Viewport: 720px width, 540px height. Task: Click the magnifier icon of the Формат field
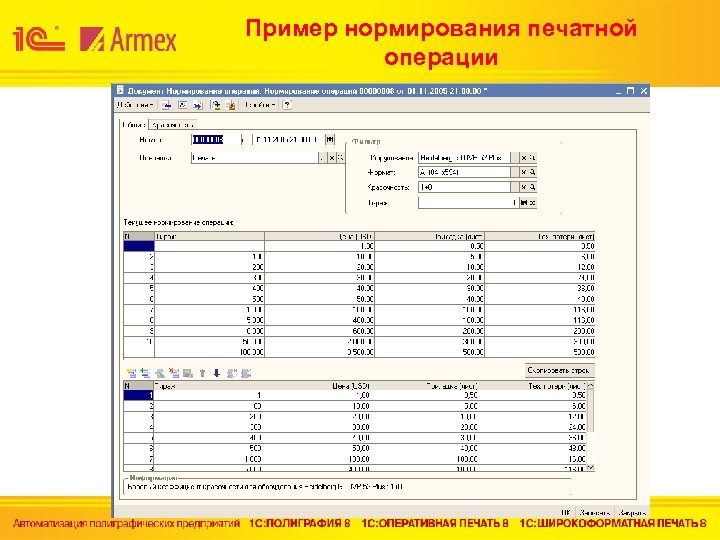[x=533, y=172]
